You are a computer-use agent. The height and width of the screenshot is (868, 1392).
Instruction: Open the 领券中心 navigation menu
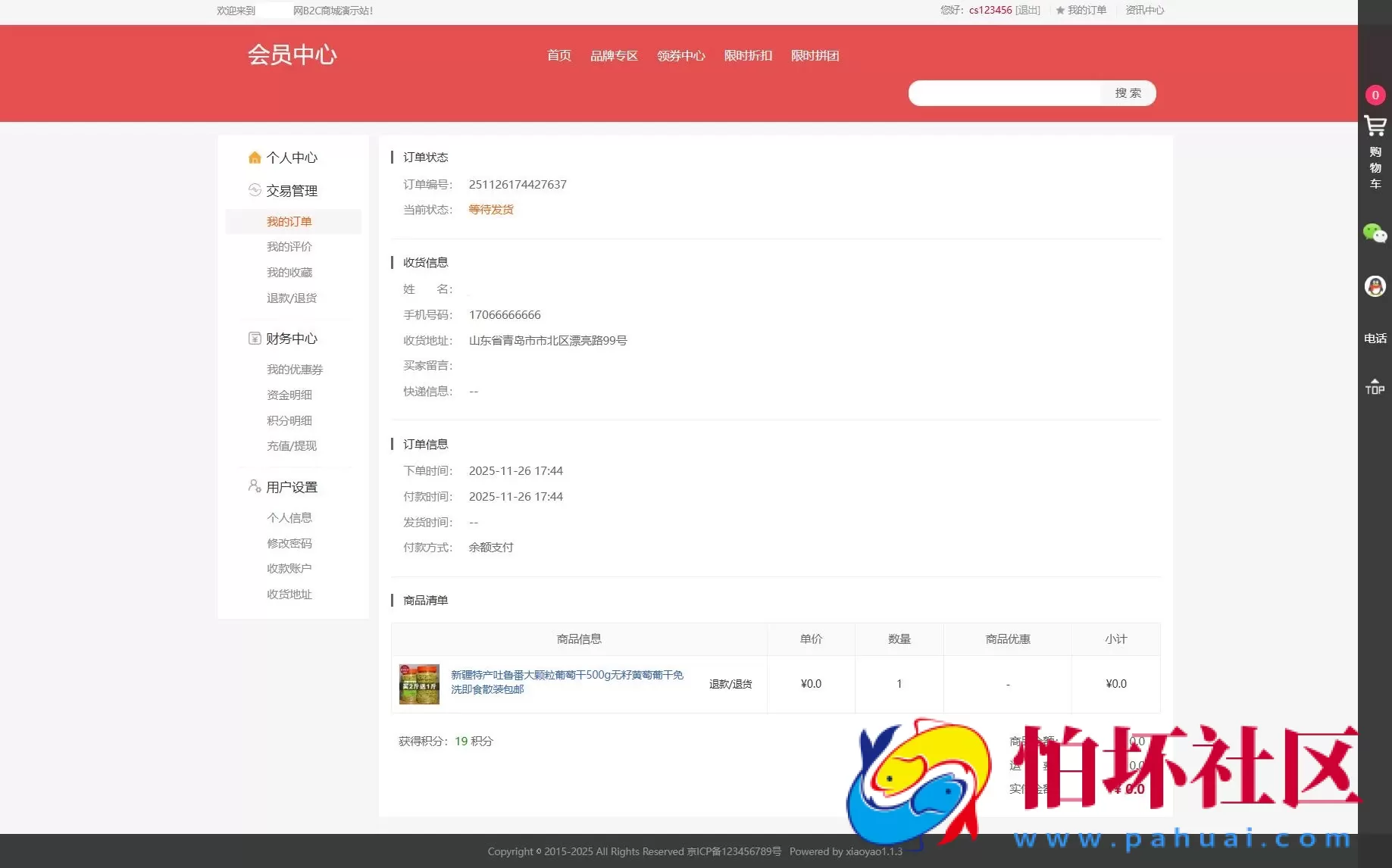680,55
